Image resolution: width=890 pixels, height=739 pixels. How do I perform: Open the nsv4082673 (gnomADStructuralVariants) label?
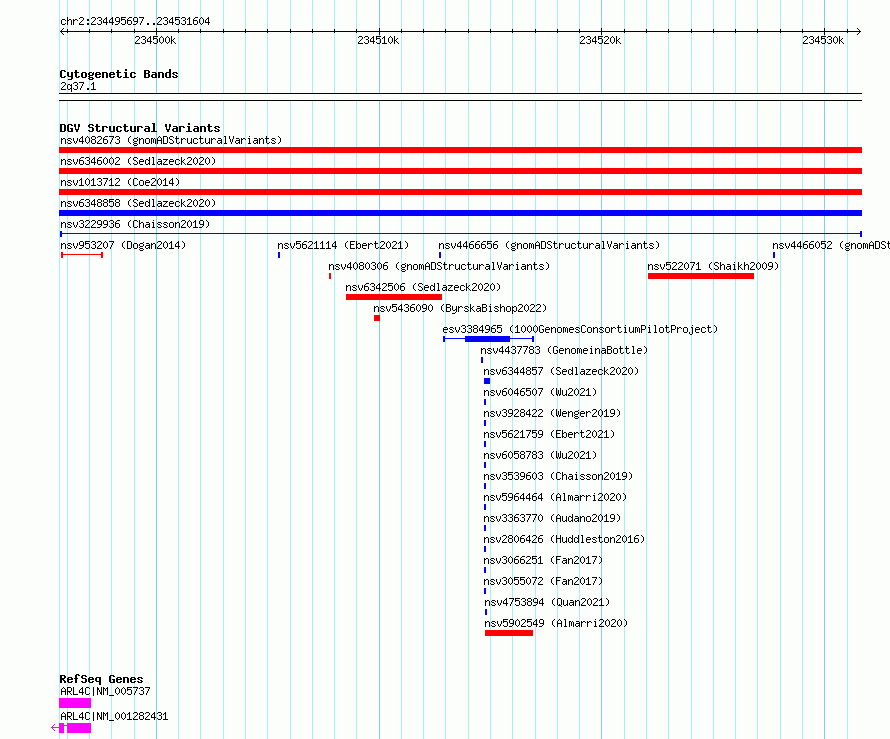(171, 140)
